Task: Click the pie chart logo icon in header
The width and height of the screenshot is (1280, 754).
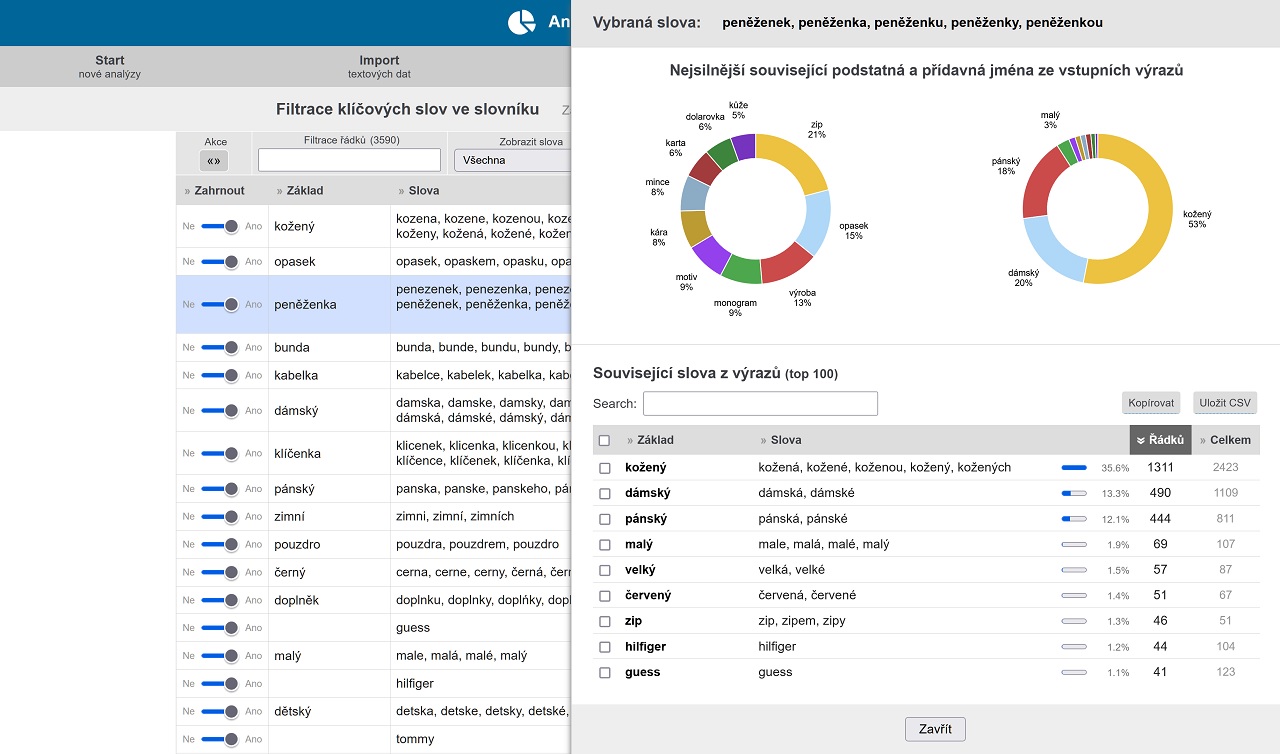Action: 522,22
